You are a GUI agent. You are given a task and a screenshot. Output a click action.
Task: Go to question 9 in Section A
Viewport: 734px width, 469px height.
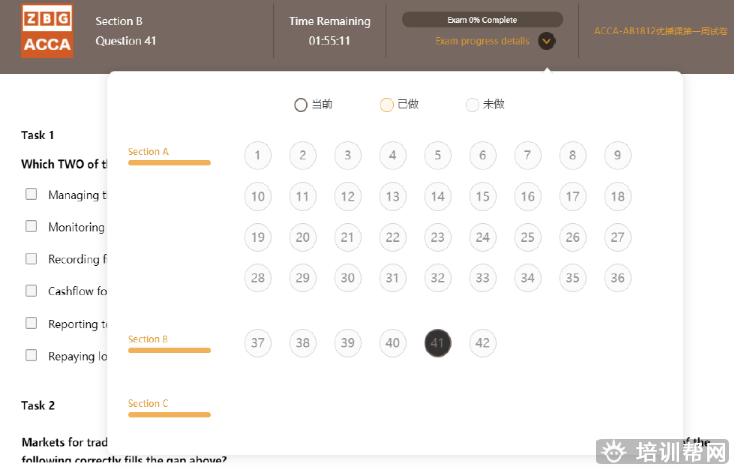pos(618,155)
